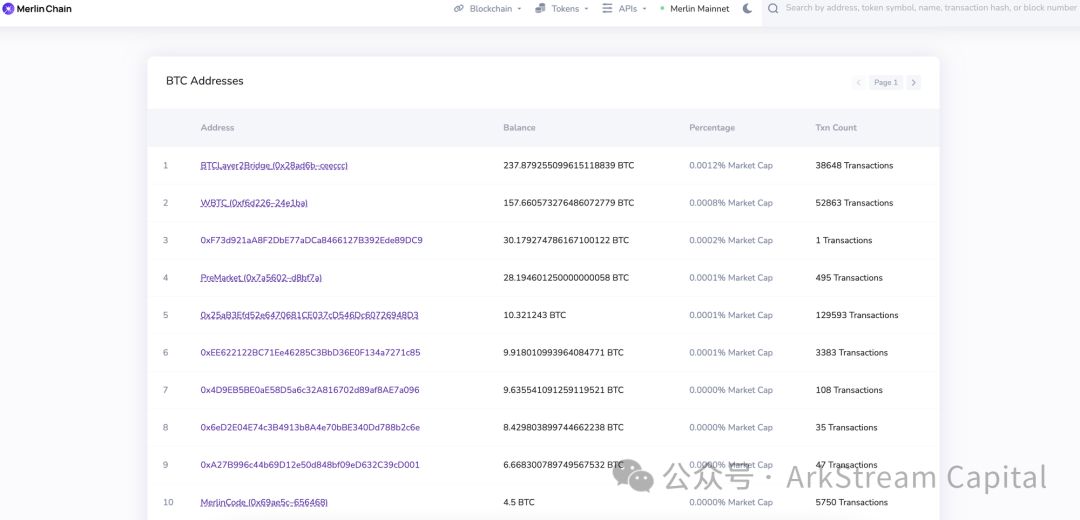
Task: Click 5750 Transactions count
Action: point(851,502)
